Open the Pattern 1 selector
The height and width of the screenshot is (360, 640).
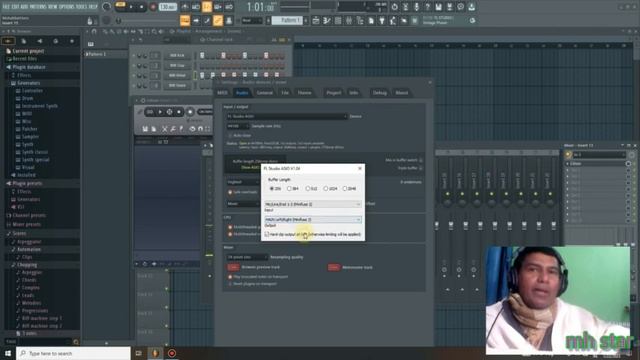[x=287, y=20]
